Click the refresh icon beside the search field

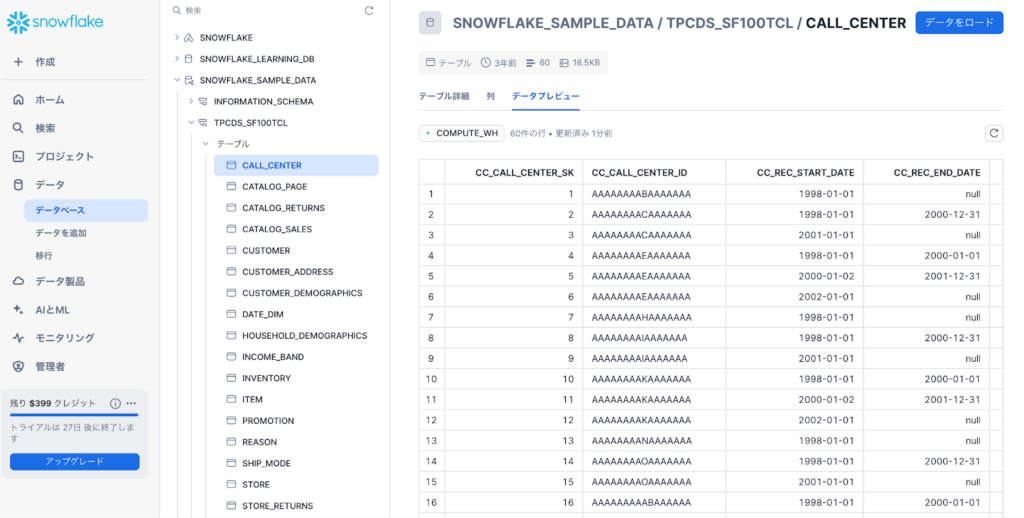[x=369, y=10]
